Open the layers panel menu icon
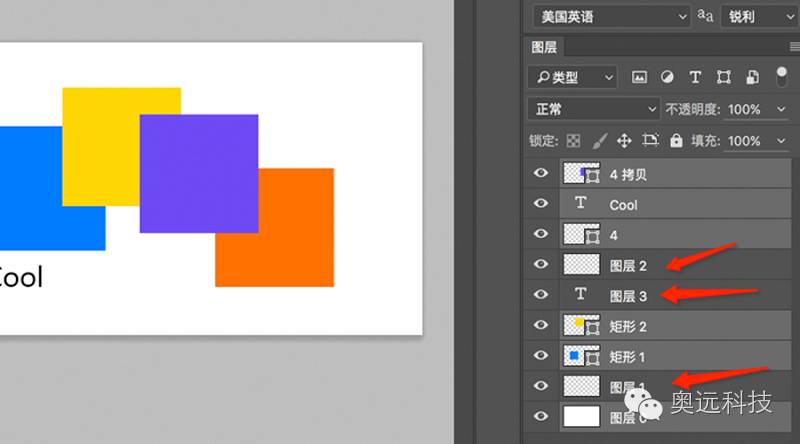Screen dimensions: 800x444 [x=794, y=47]
